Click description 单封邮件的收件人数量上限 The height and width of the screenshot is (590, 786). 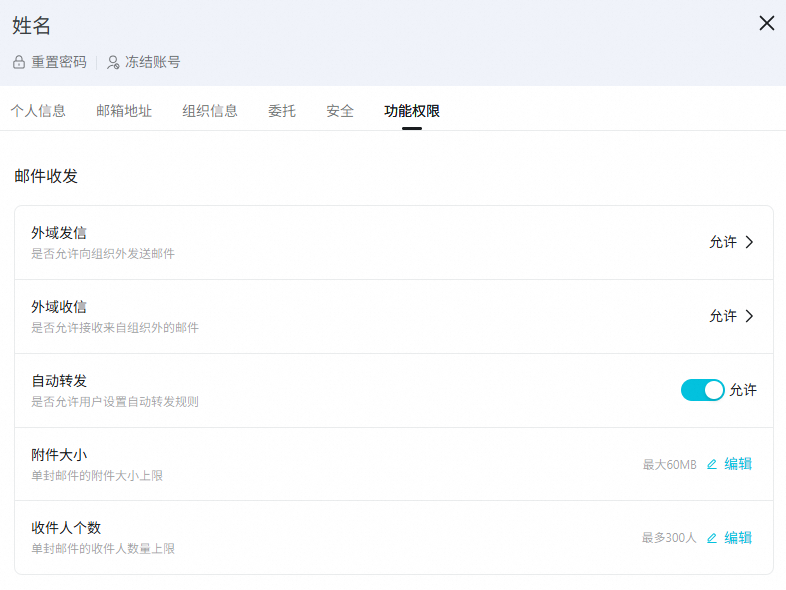pyautogui.click(x=103, y=549)
